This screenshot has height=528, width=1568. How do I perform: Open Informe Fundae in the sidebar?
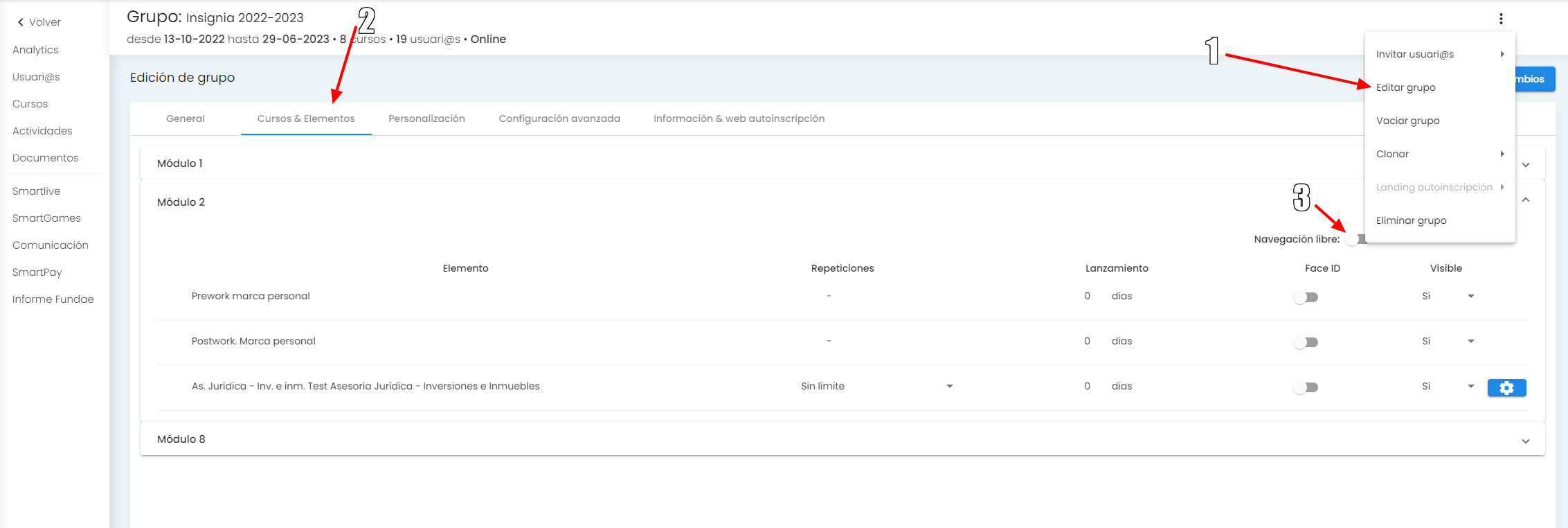pos(53,299)
